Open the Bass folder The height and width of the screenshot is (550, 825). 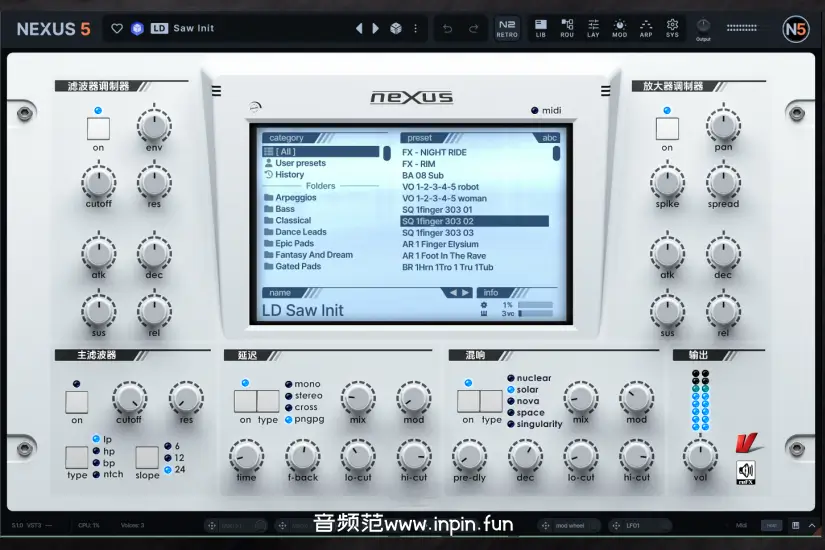(279, 209)
